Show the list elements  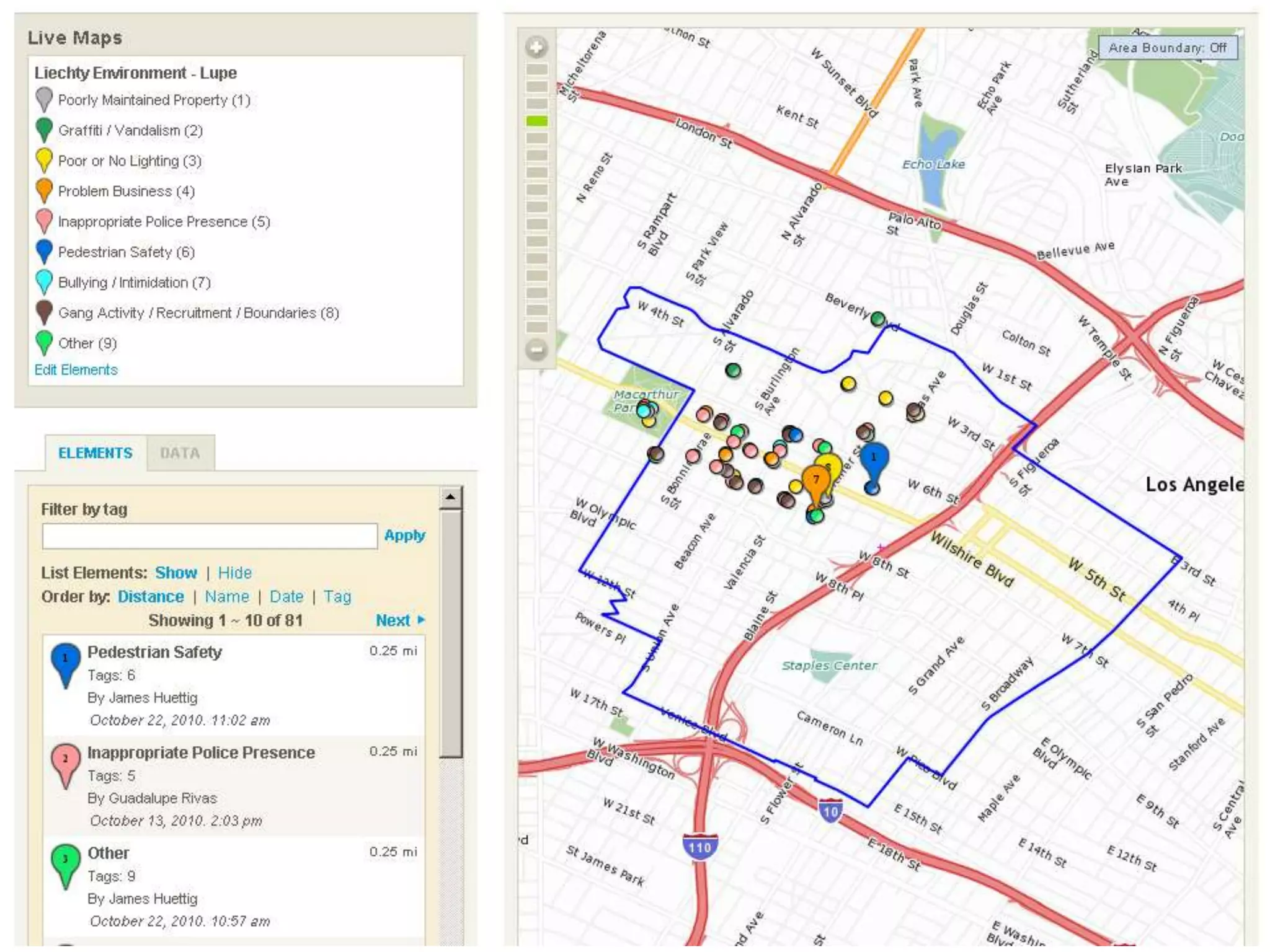(175, 573)
